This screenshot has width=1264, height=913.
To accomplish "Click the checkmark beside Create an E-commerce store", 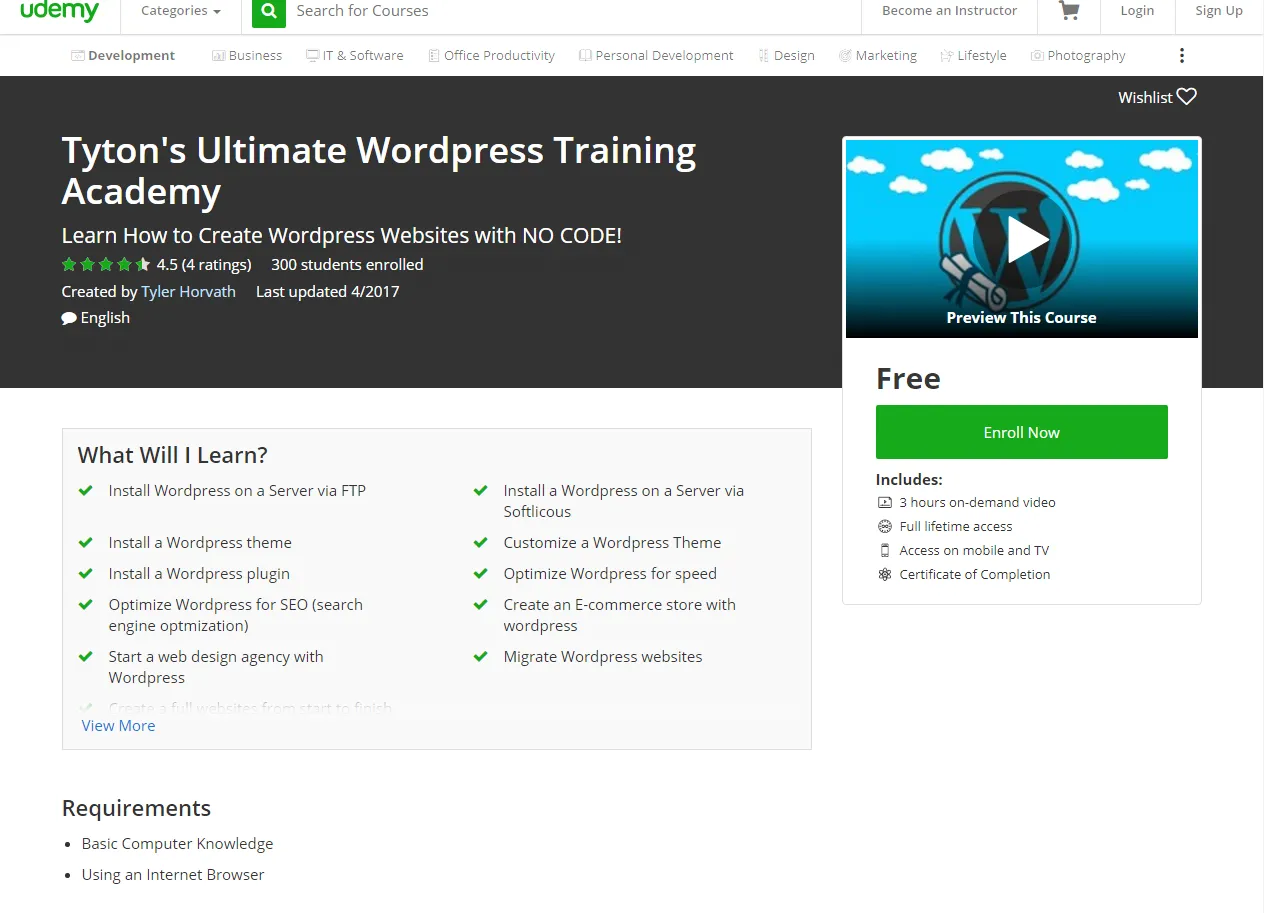I will tap(481, 605).
